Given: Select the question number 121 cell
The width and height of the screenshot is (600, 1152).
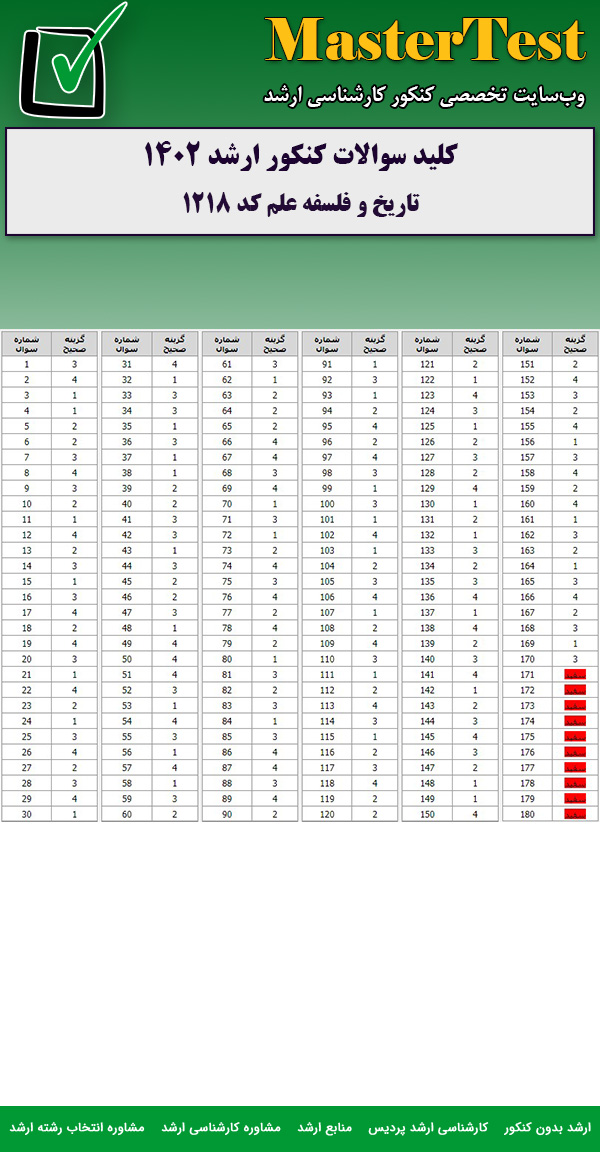Looking at the screenshot, I should click(427, 365).
